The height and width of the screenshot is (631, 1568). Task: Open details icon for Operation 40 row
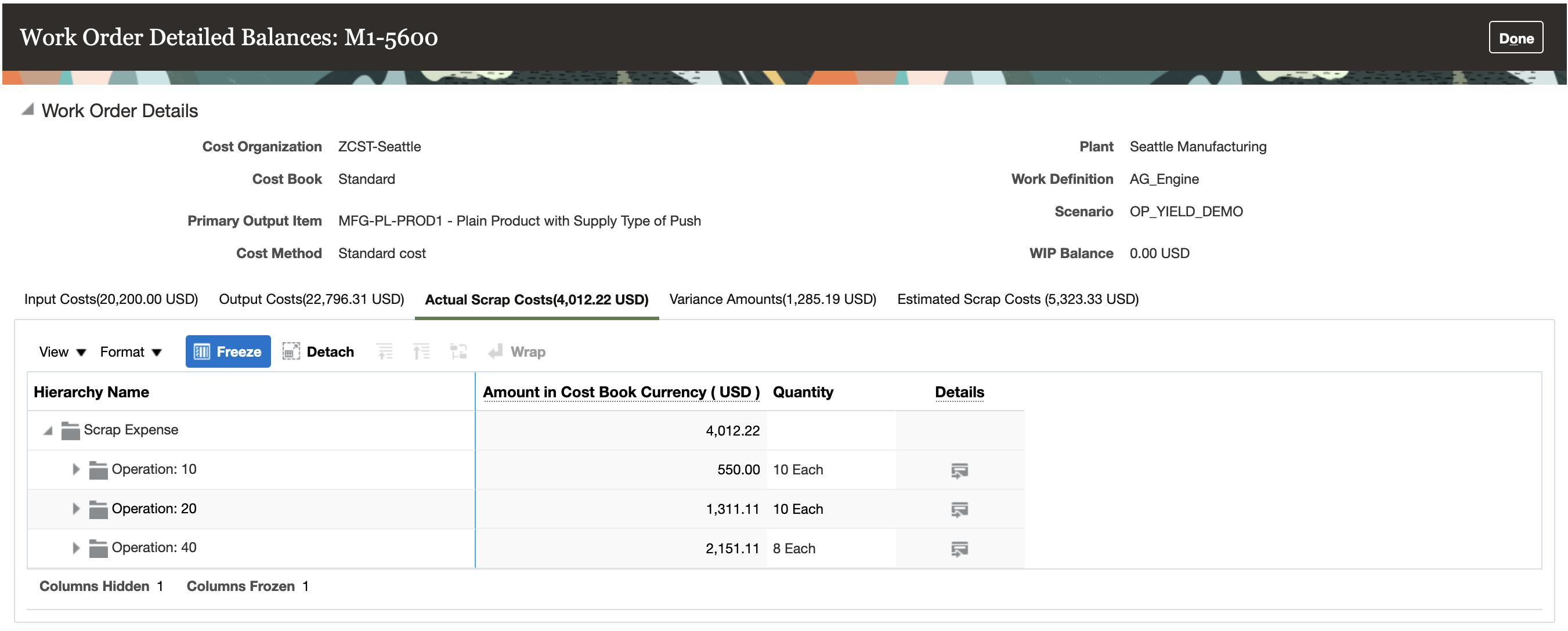tap(959, 549)
